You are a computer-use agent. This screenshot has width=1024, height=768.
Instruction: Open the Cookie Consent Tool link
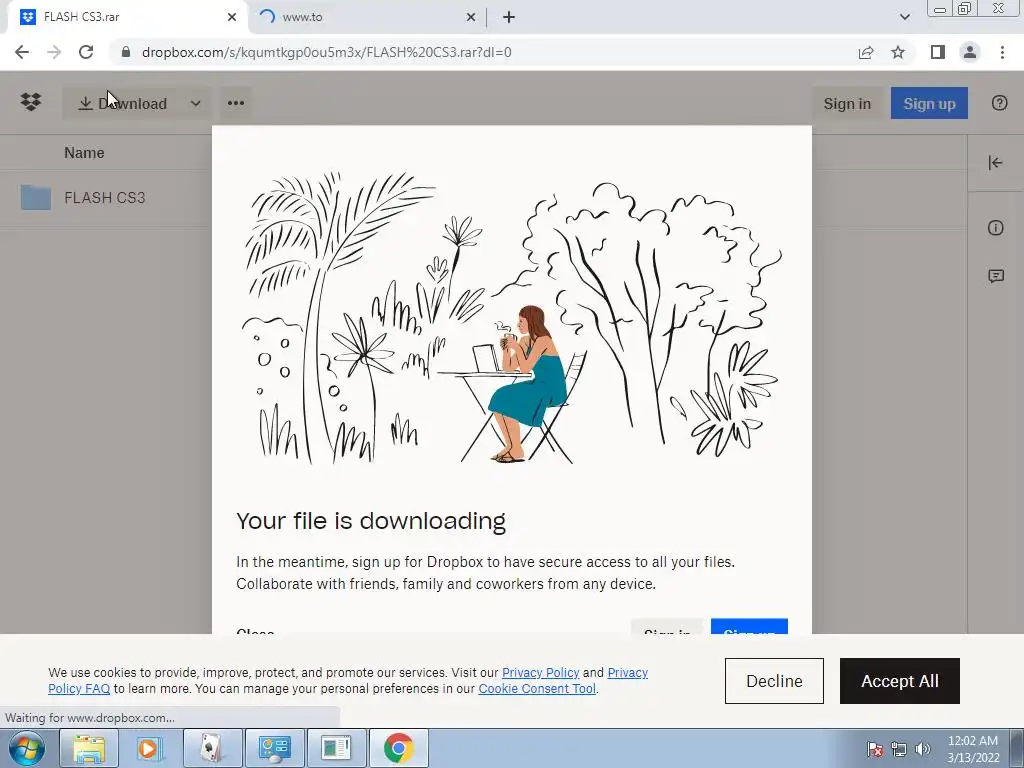click(537, 689)
